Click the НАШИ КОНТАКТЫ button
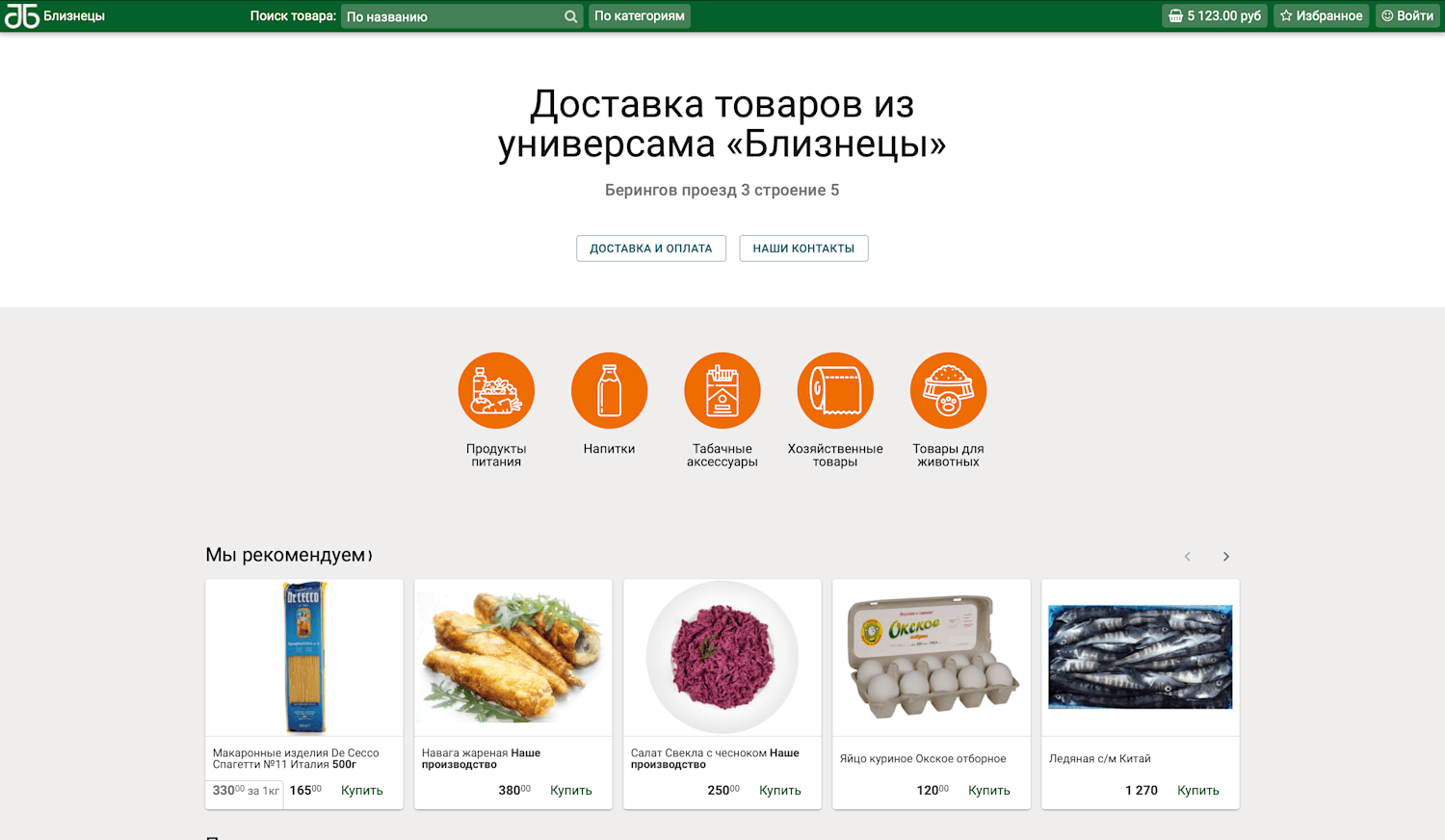 coord(803,249)
